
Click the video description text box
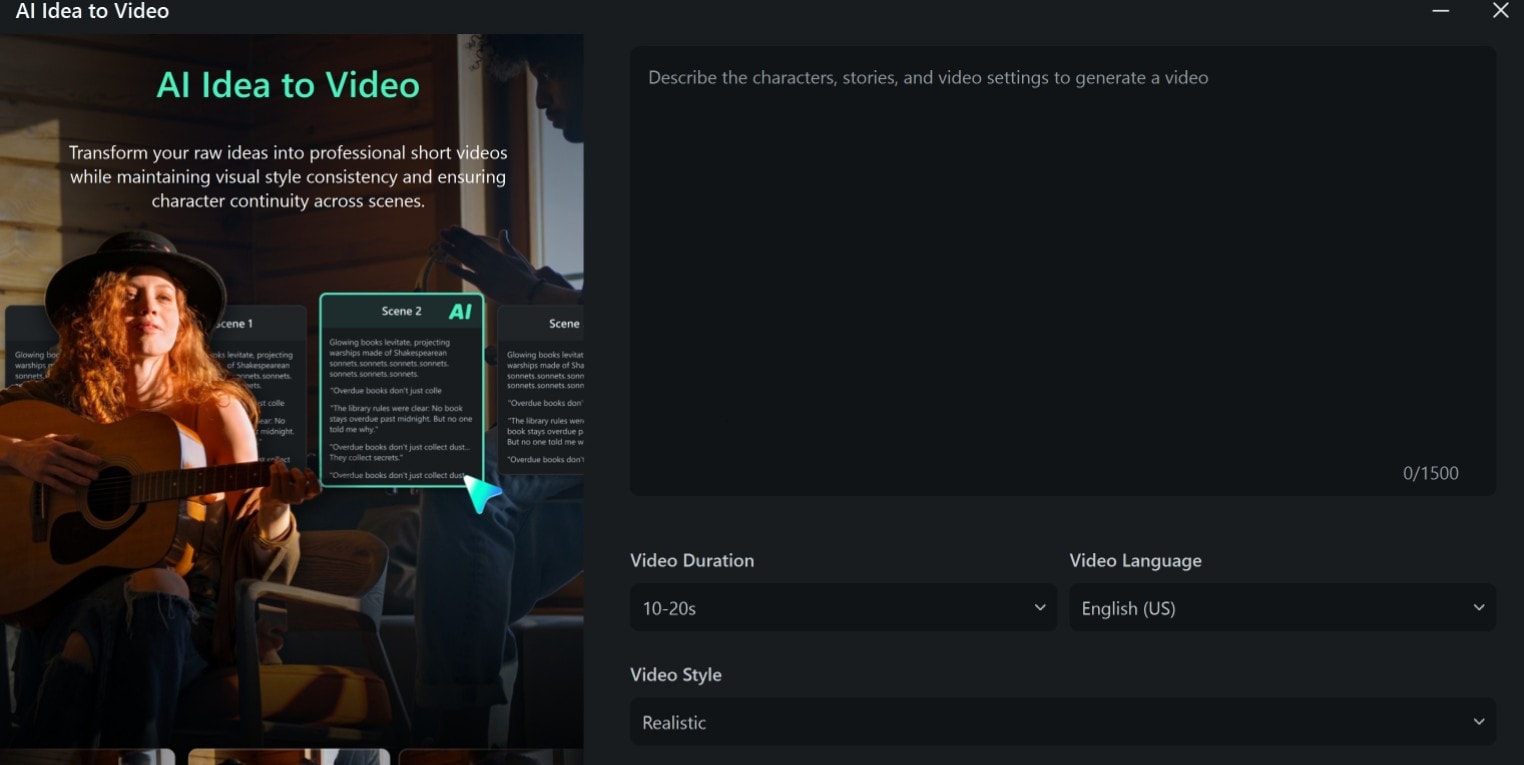point(1063,270)
